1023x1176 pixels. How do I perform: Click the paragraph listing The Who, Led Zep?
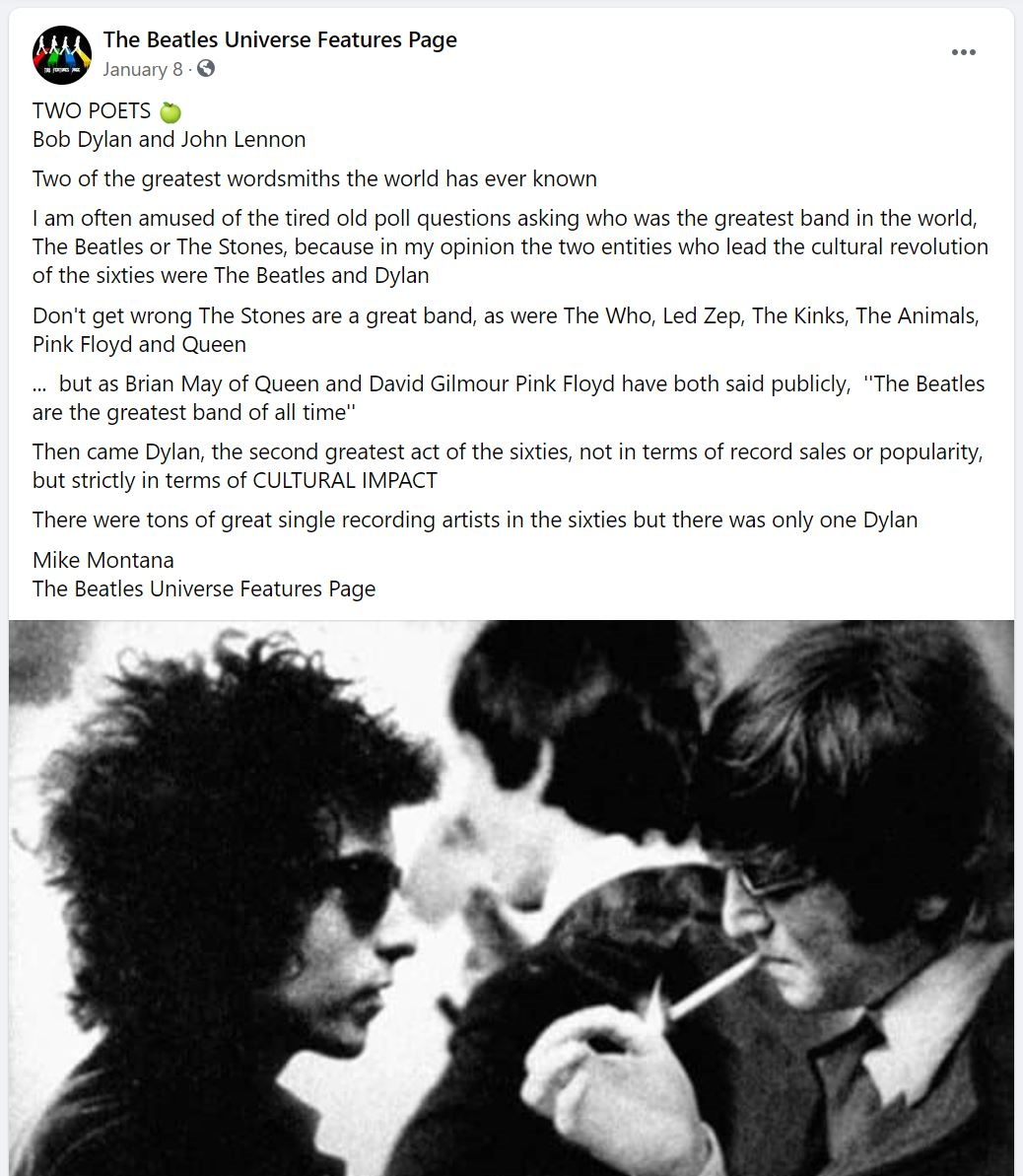[x=506, y=330]
